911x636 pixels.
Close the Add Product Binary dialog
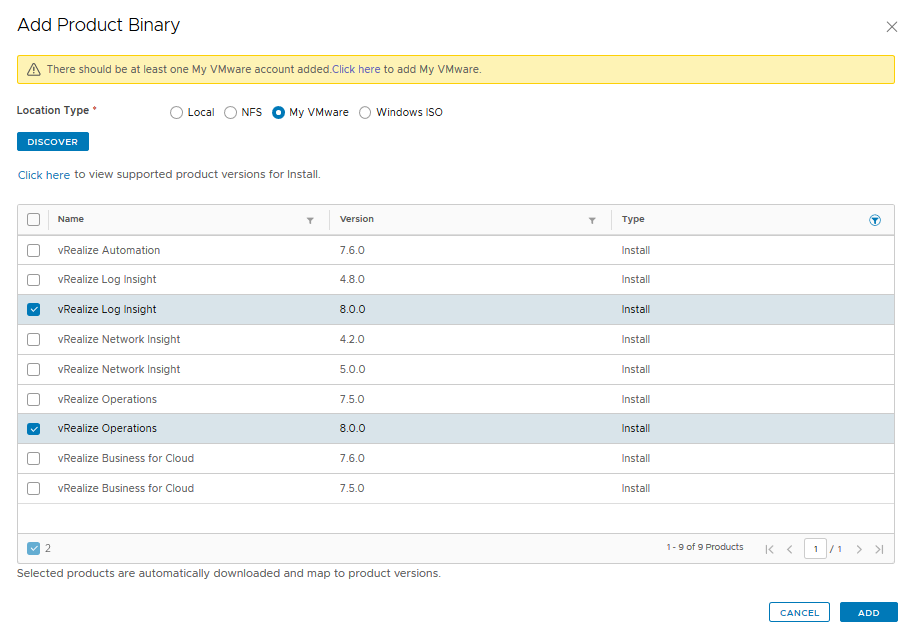[x=892, y=27]
